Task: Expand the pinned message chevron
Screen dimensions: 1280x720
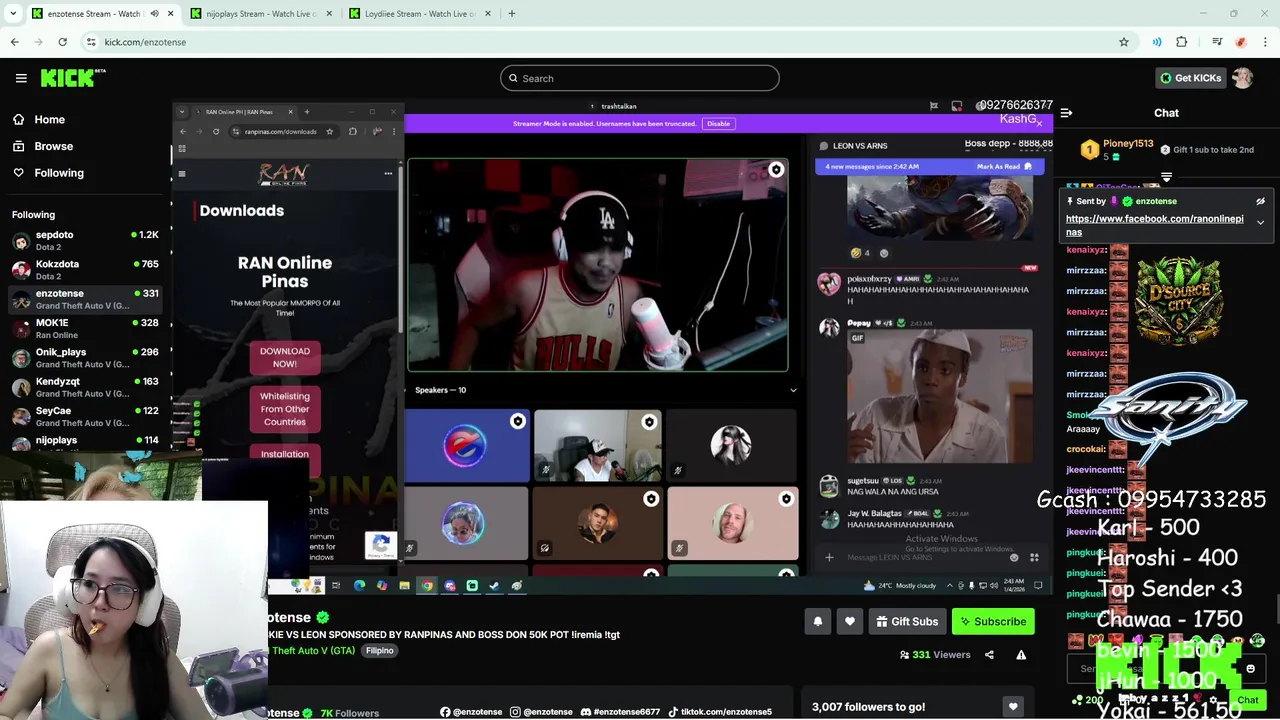Action: click(x=1260, y=222)
